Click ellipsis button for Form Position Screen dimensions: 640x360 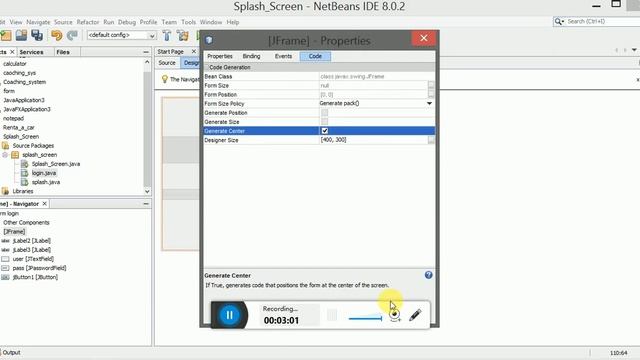click(431, 94)
